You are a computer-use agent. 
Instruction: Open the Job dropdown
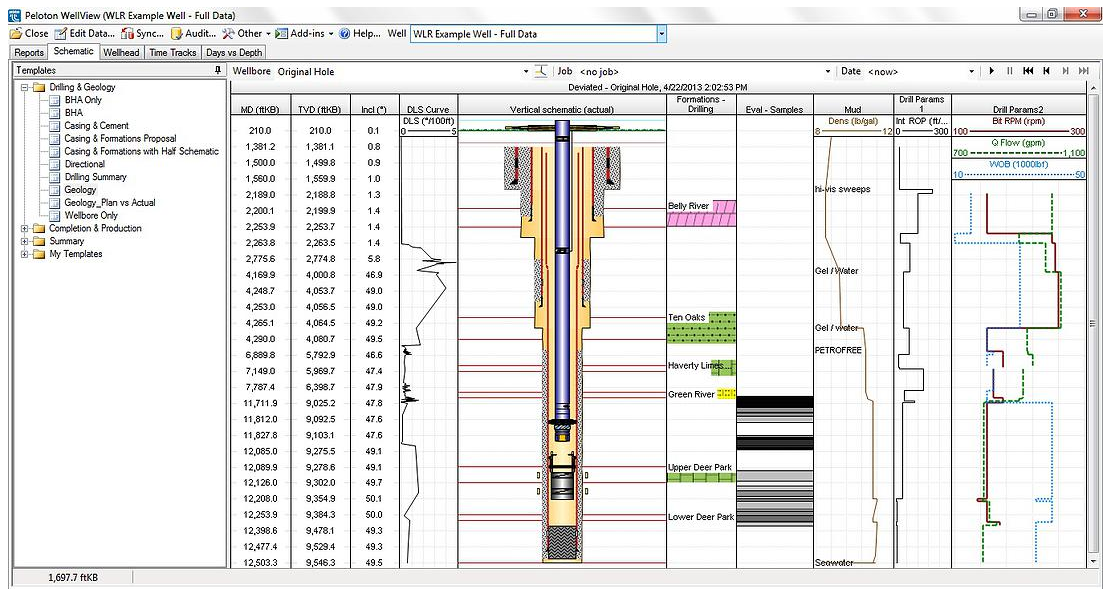(x=828, y=71)
